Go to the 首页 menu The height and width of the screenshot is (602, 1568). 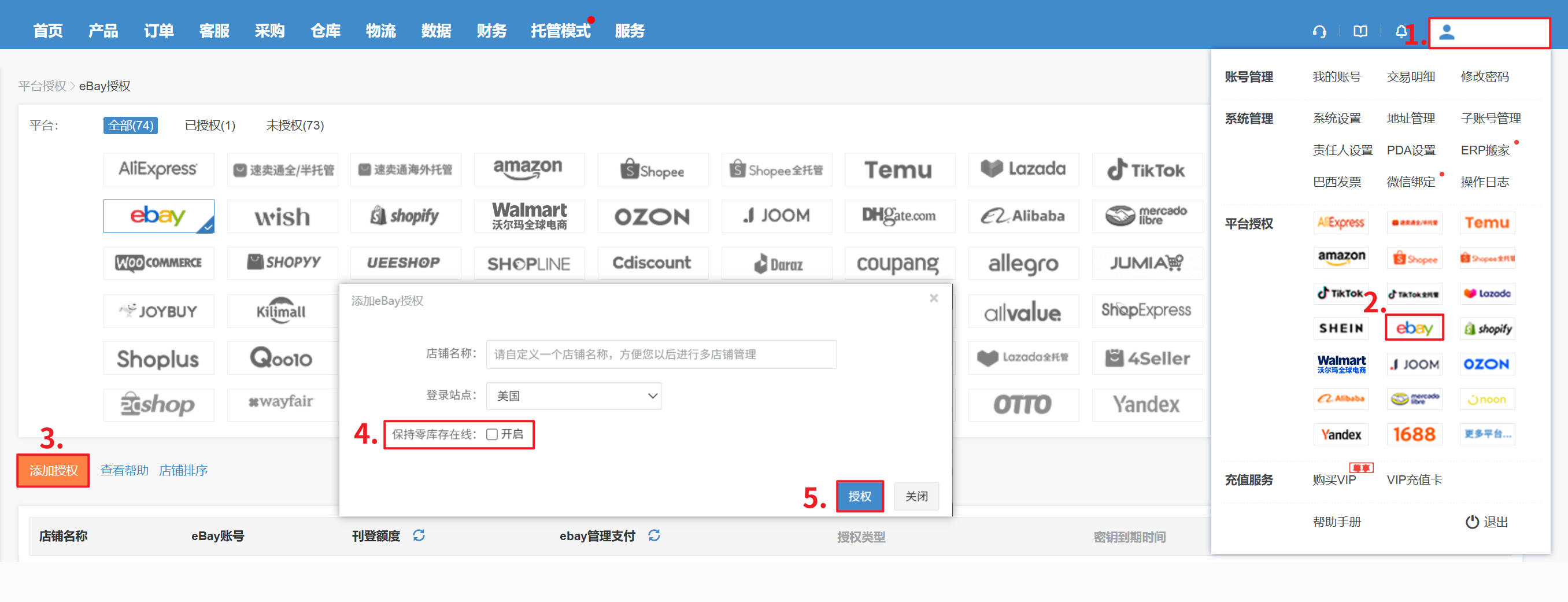47,31
